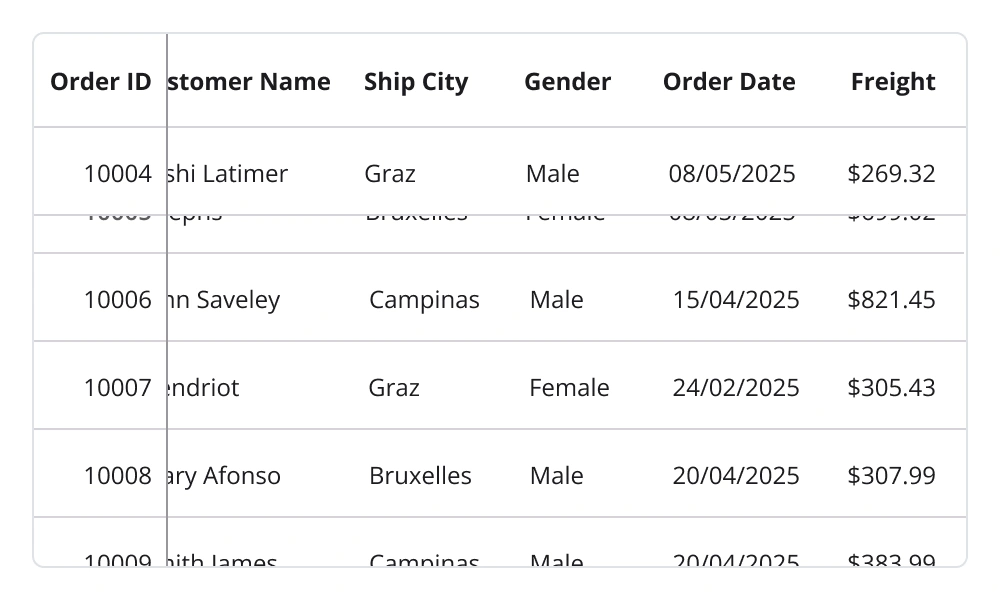1000x600 pixels.
Task: Click the Campinas cell in order 10006
Action: pos(424,300)
